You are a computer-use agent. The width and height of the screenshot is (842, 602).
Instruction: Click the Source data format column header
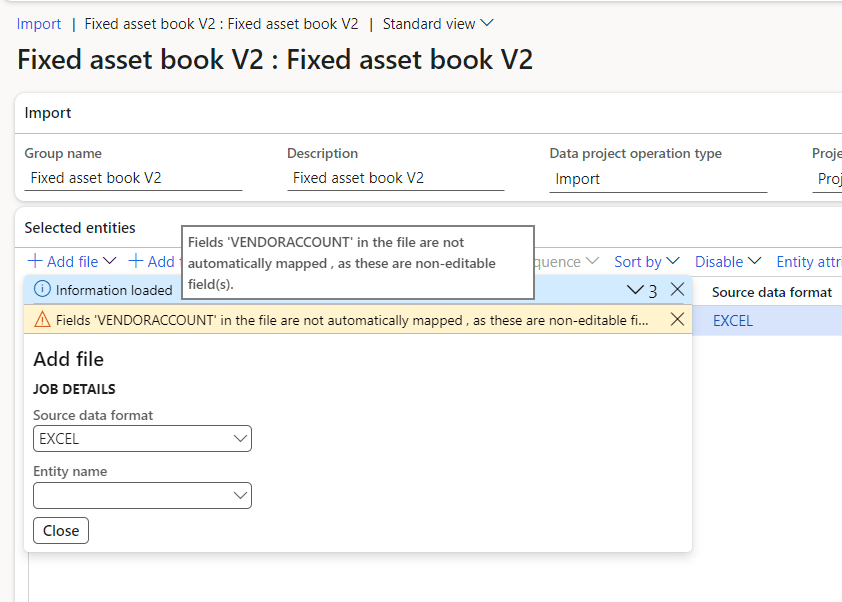coord(771,292)
